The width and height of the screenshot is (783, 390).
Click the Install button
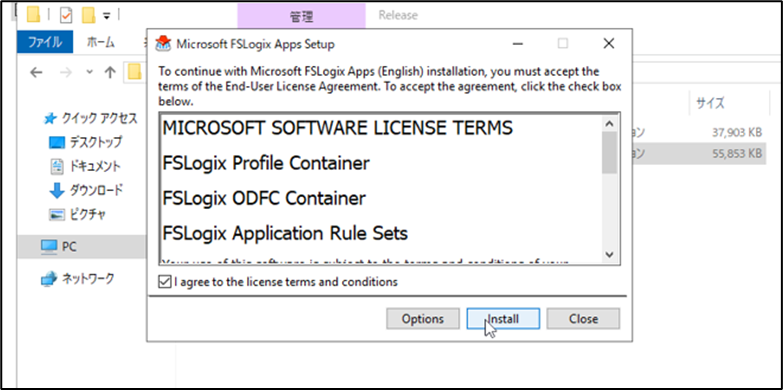pyautogui.click(x=503, y=319)
